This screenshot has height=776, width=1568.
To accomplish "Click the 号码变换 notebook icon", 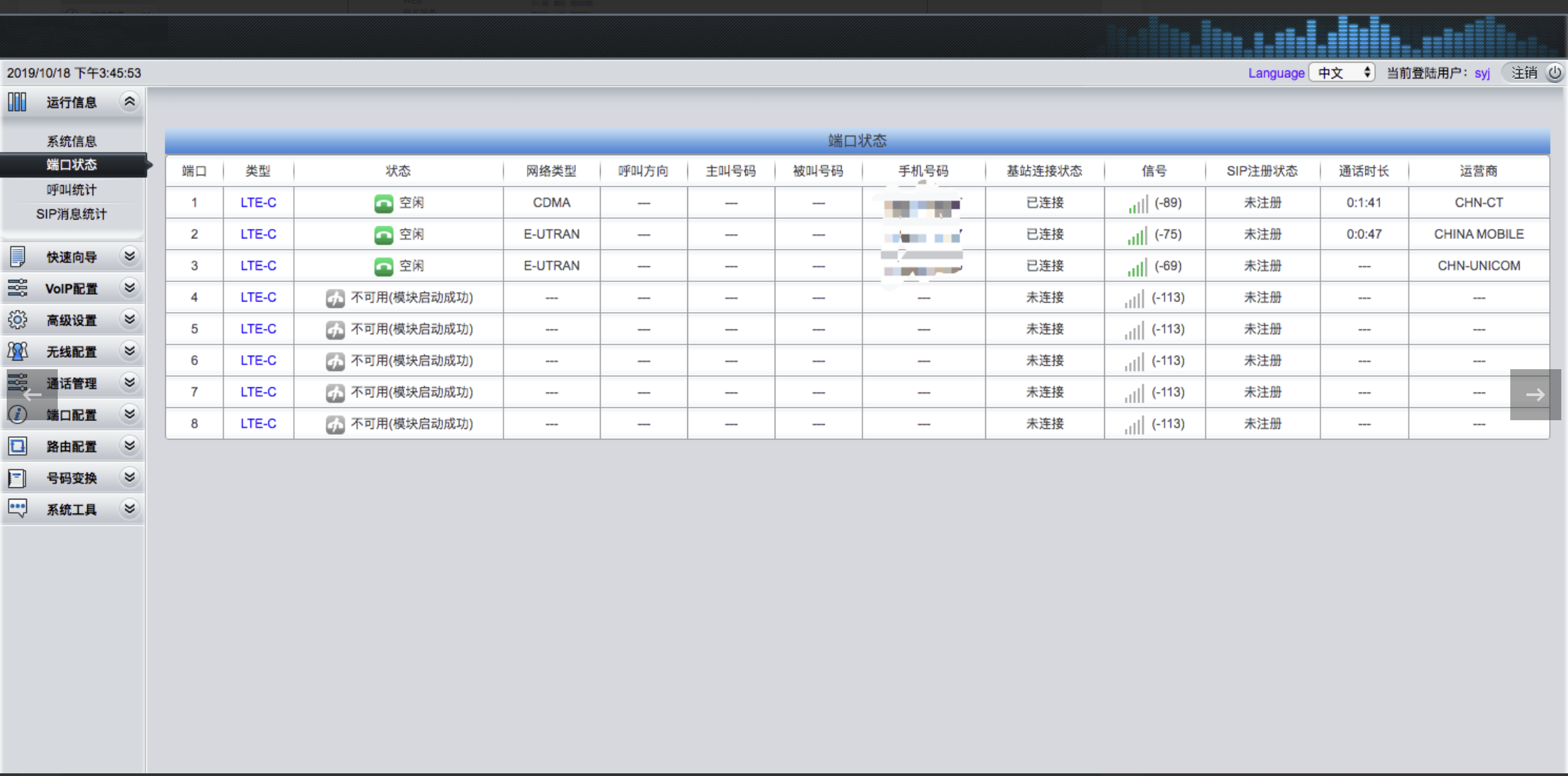I will (17, 477).
